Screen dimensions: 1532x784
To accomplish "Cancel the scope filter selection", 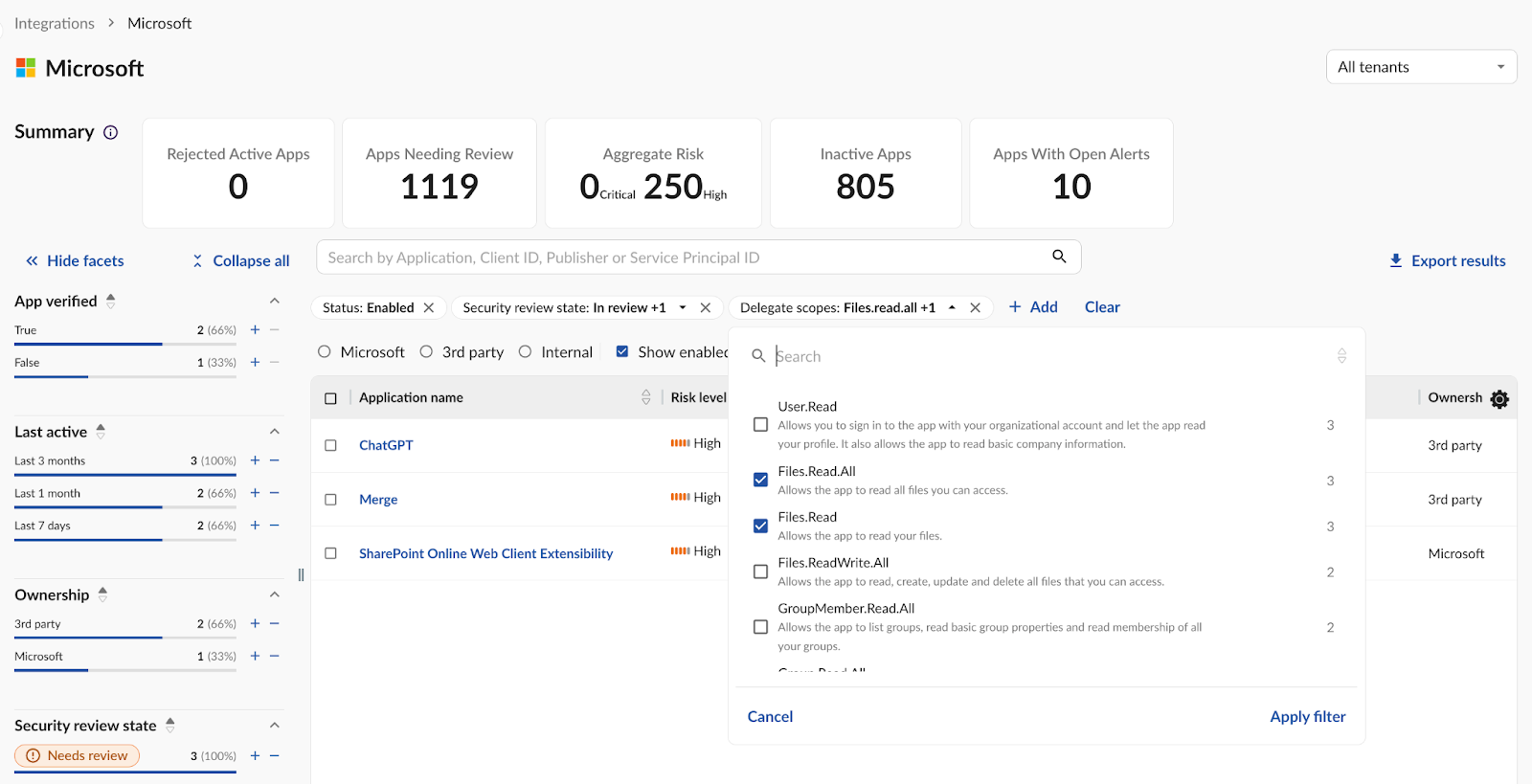I will 770,716.
